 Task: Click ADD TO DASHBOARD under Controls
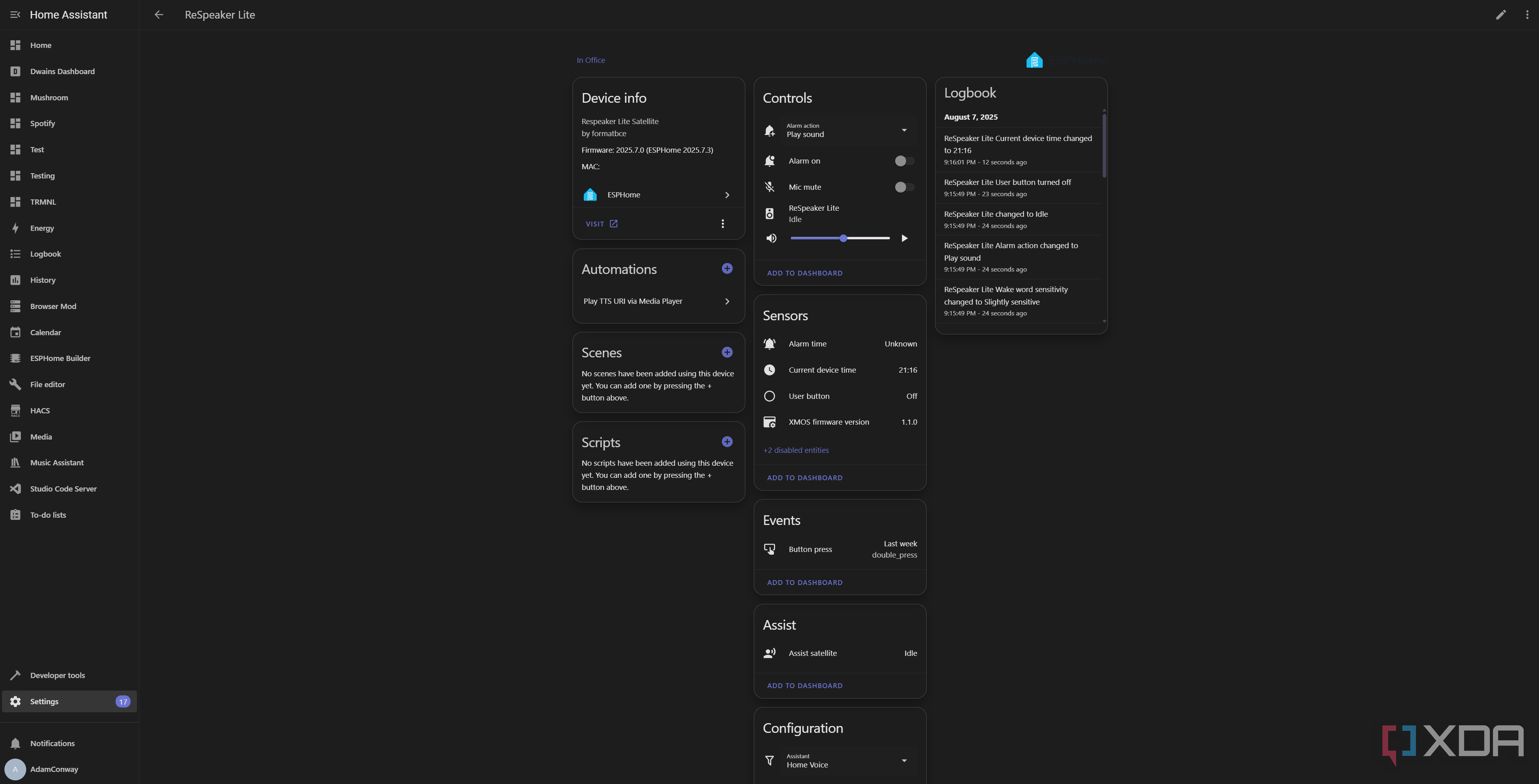coord(805,273)
